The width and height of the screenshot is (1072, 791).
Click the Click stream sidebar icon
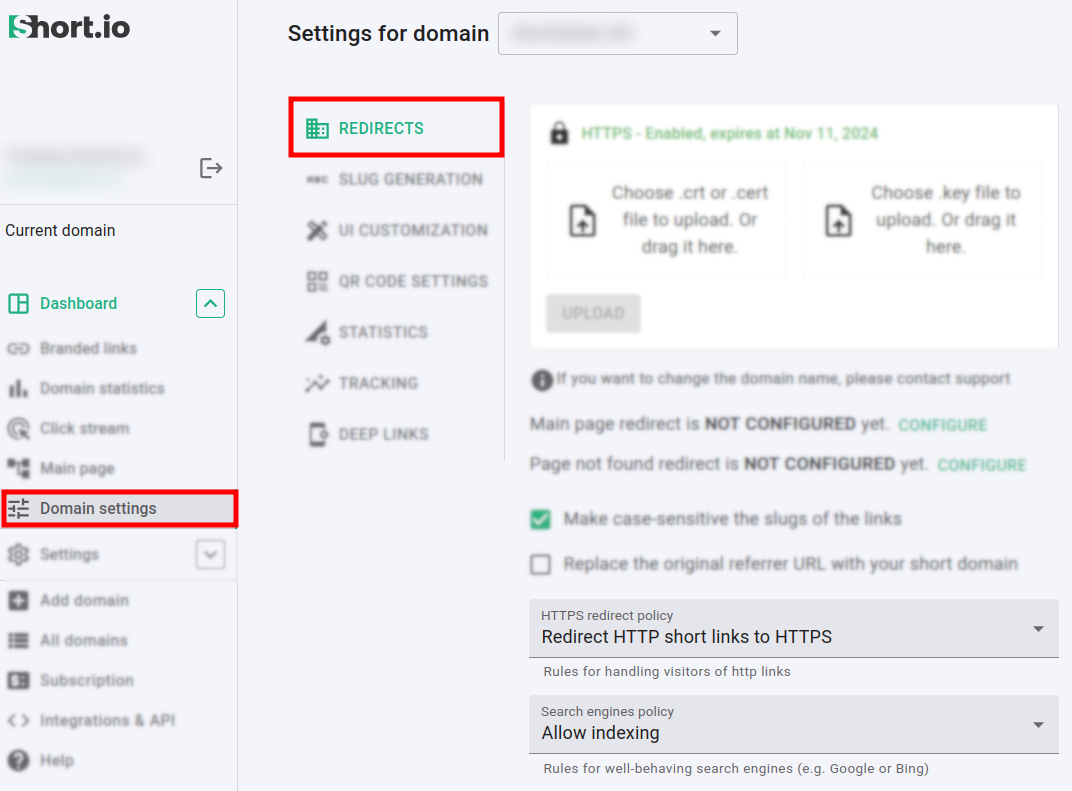pyautogui.click(x=18, y=429)
